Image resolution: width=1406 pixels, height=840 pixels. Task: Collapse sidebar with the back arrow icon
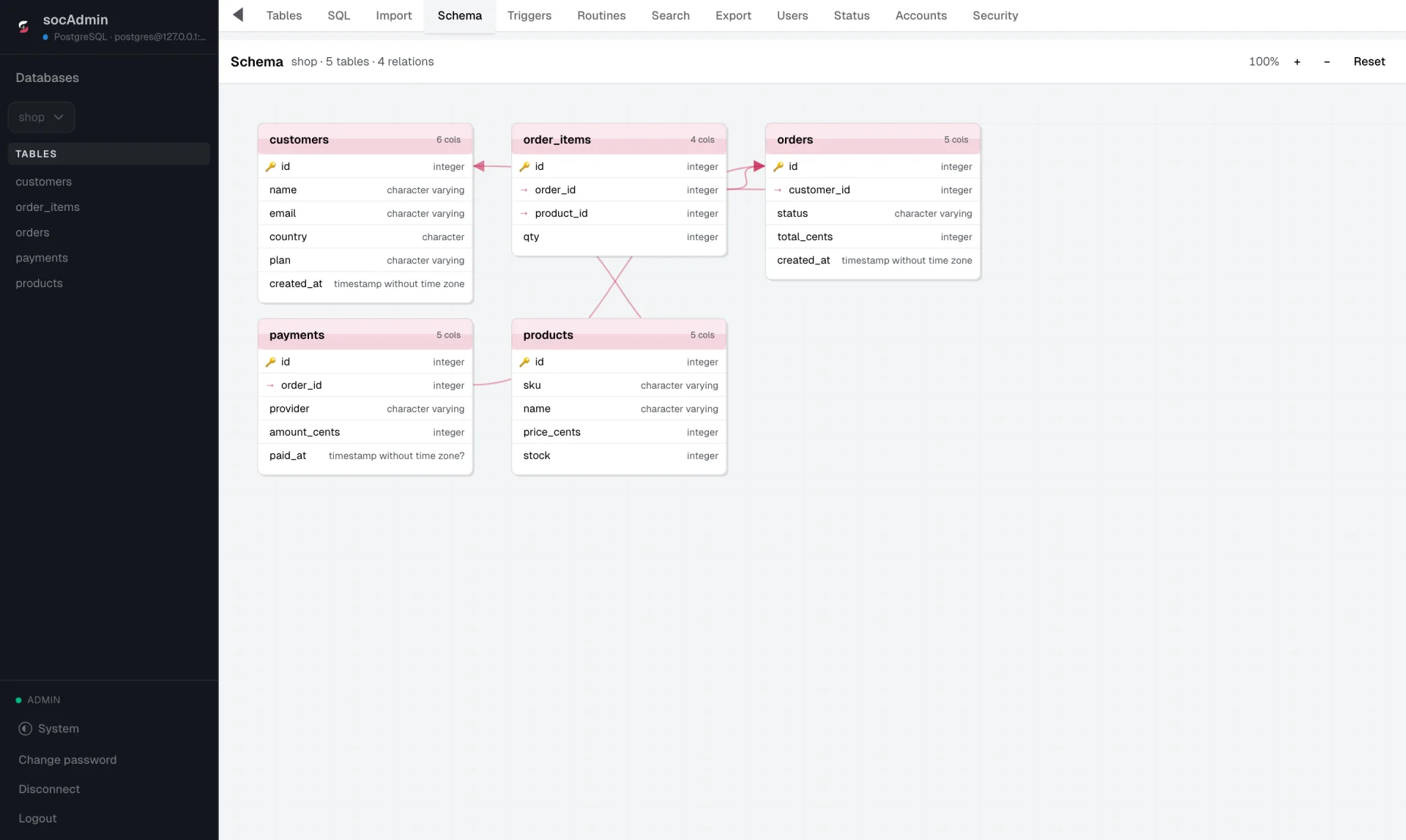click(x=238, y=15)
